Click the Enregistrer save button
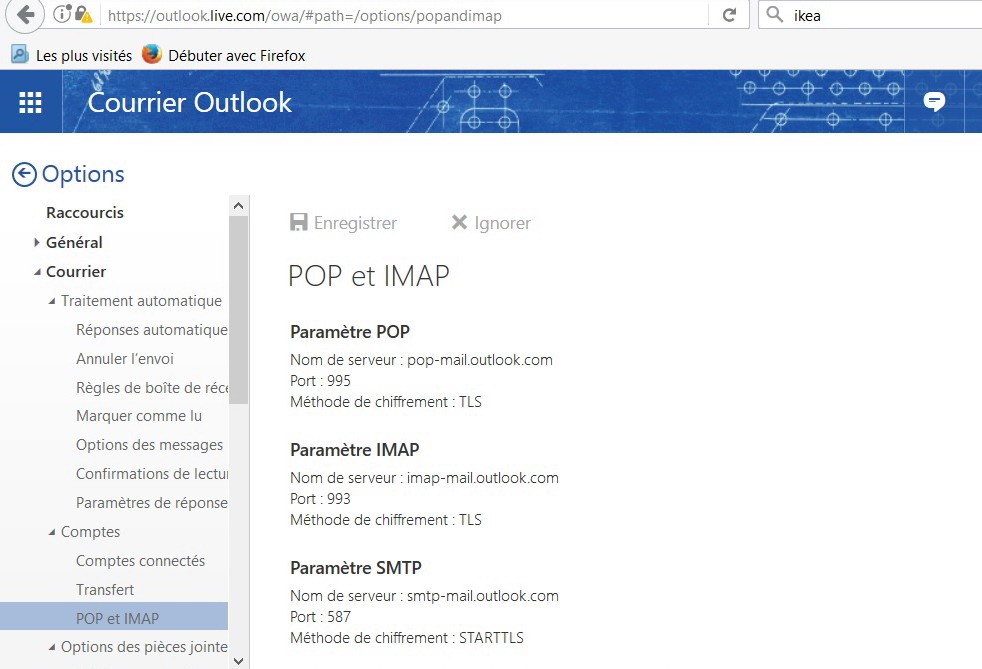 click(x=343, y=222)
